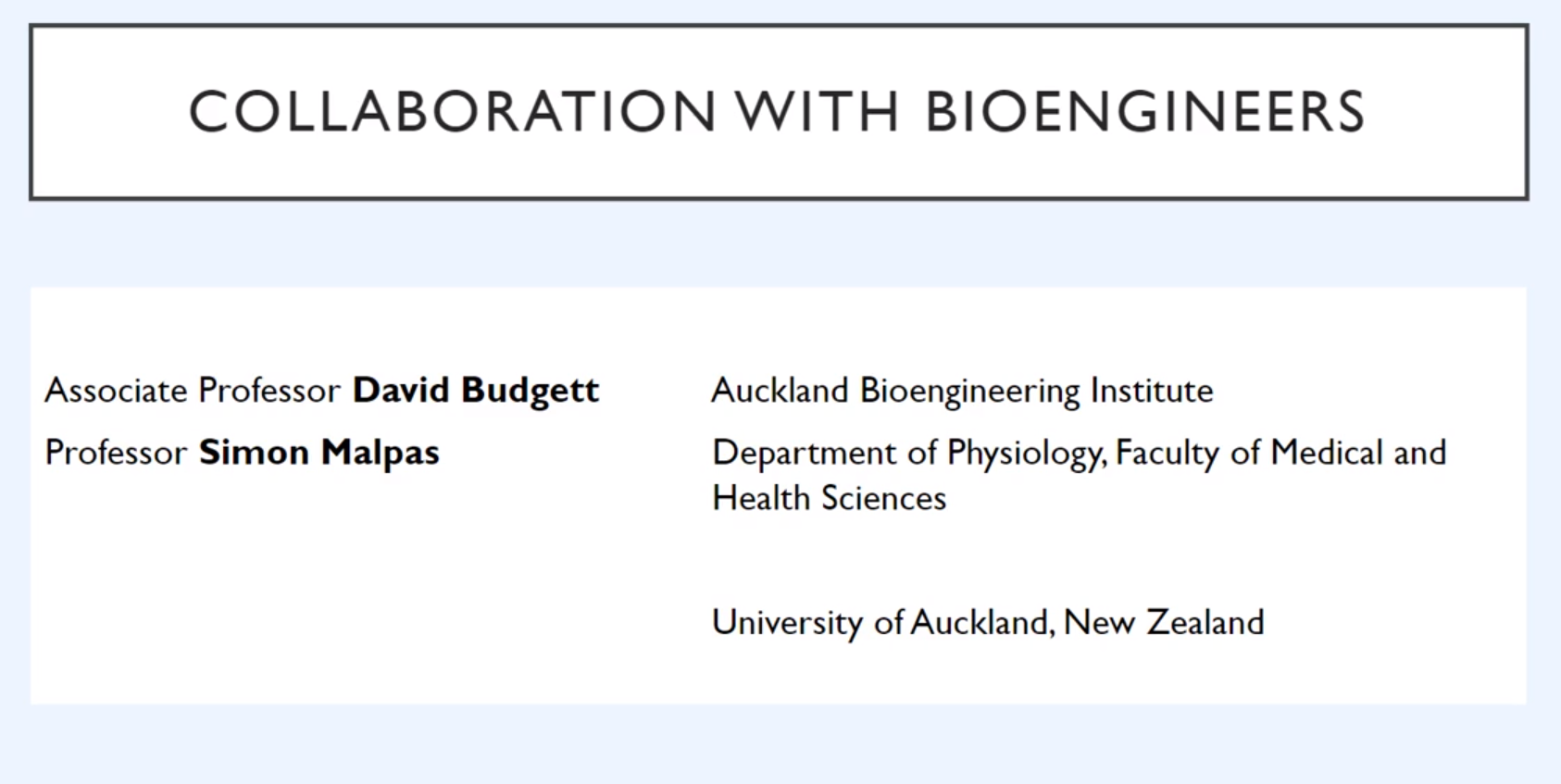This screenshot has height=784, width=1561.
Task: Click the word "COLLABORATION" in the slide title
Action: pos(452,112)
